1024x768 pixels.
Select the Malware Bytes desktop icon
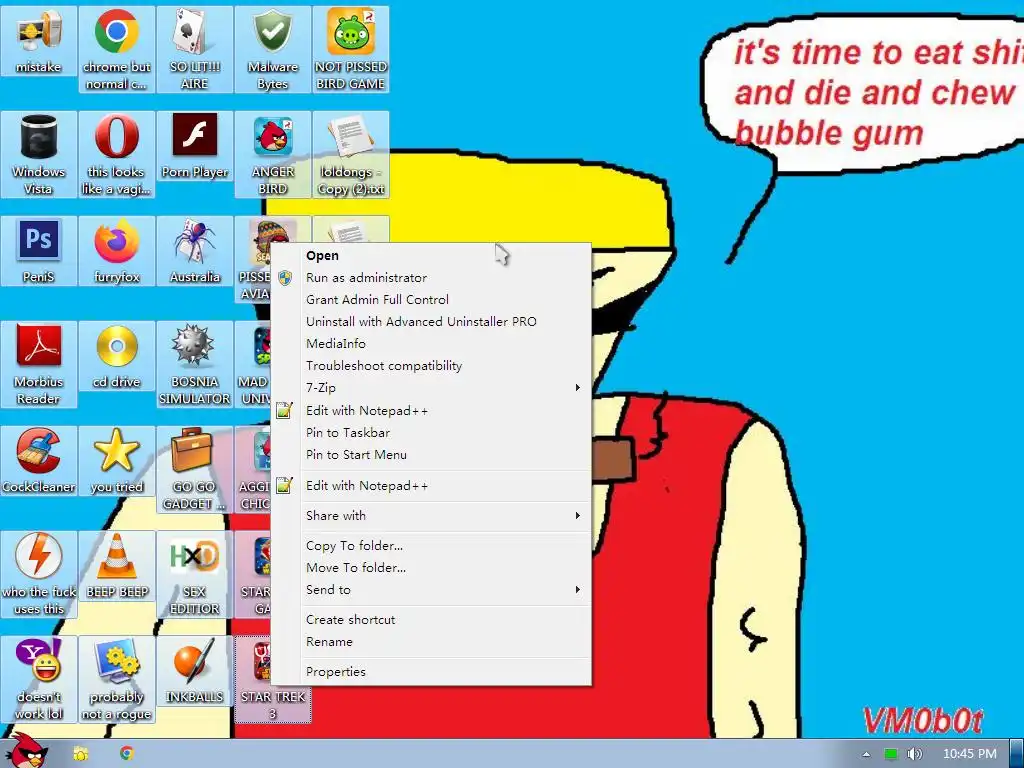(273, 50)
